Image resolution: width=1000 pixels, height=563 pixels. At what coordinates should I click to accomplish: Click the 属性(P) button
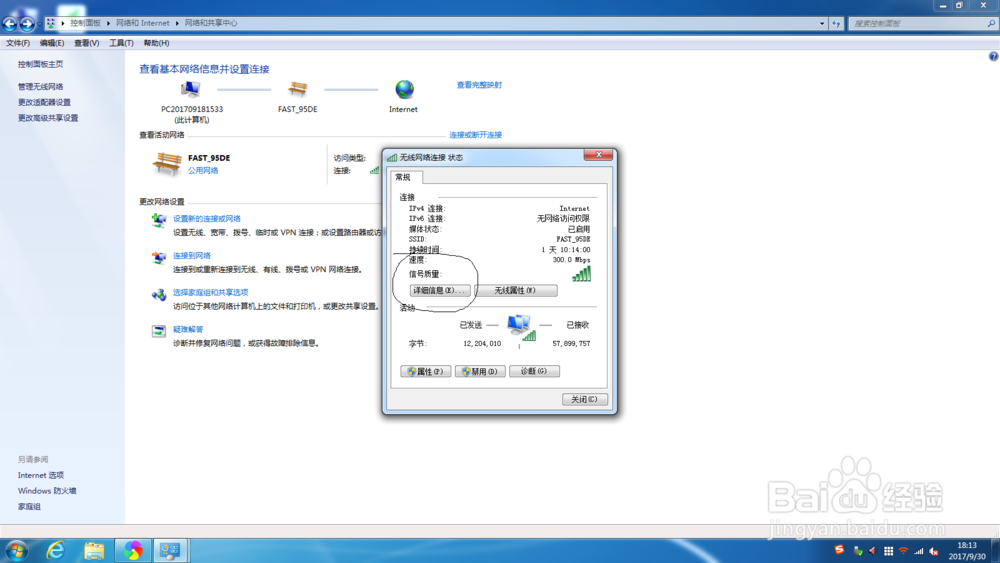(425, 372)
